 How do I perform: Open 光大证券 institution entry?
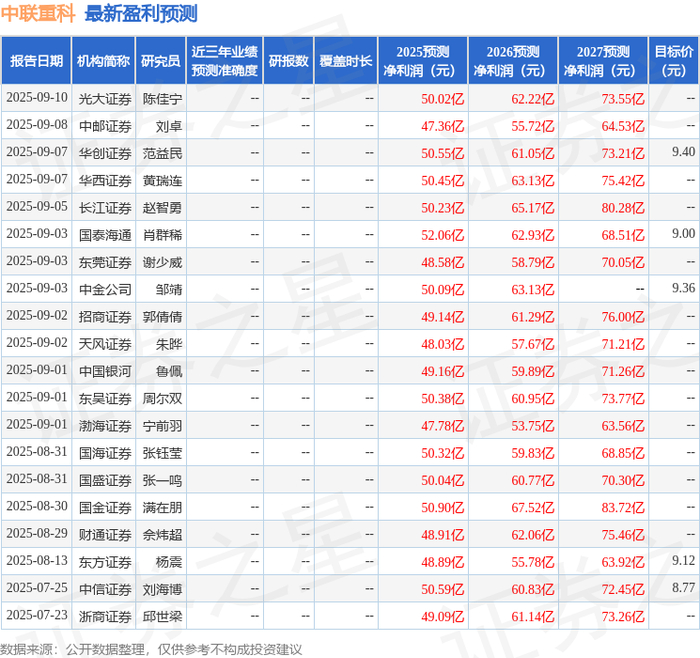(105, 99)
